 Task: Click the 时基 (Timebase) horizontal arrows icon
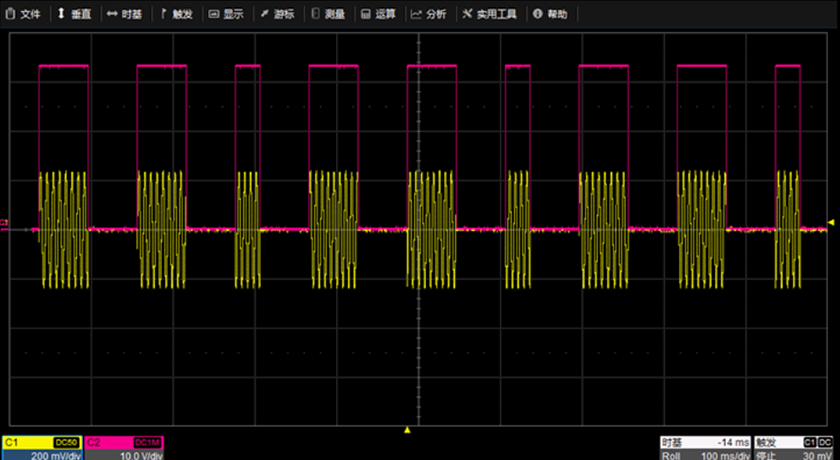coord(111,15)
